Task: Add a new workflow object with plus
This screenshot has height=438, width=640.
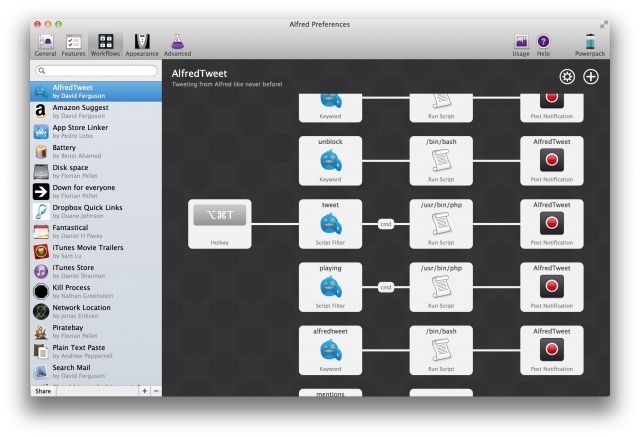Action: (x=590, y=77)
